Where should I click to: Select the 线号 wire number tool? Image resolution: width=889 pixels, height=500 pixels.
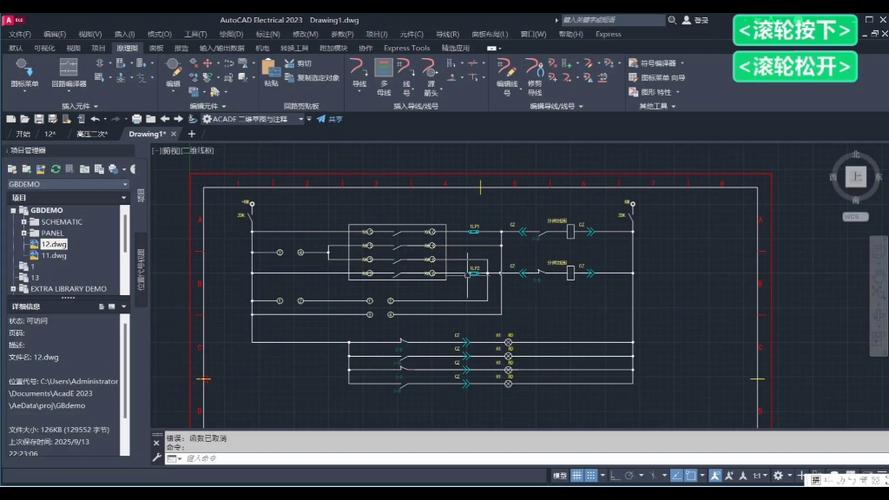pyautogui.click(x=406, y=77)
